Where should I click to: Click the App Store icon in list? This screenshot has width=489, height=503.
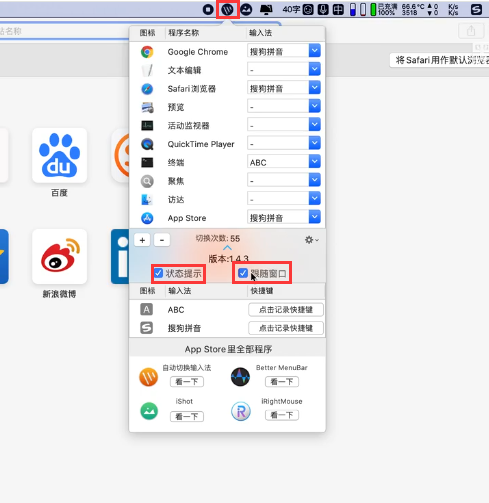(x=147, y=218)
